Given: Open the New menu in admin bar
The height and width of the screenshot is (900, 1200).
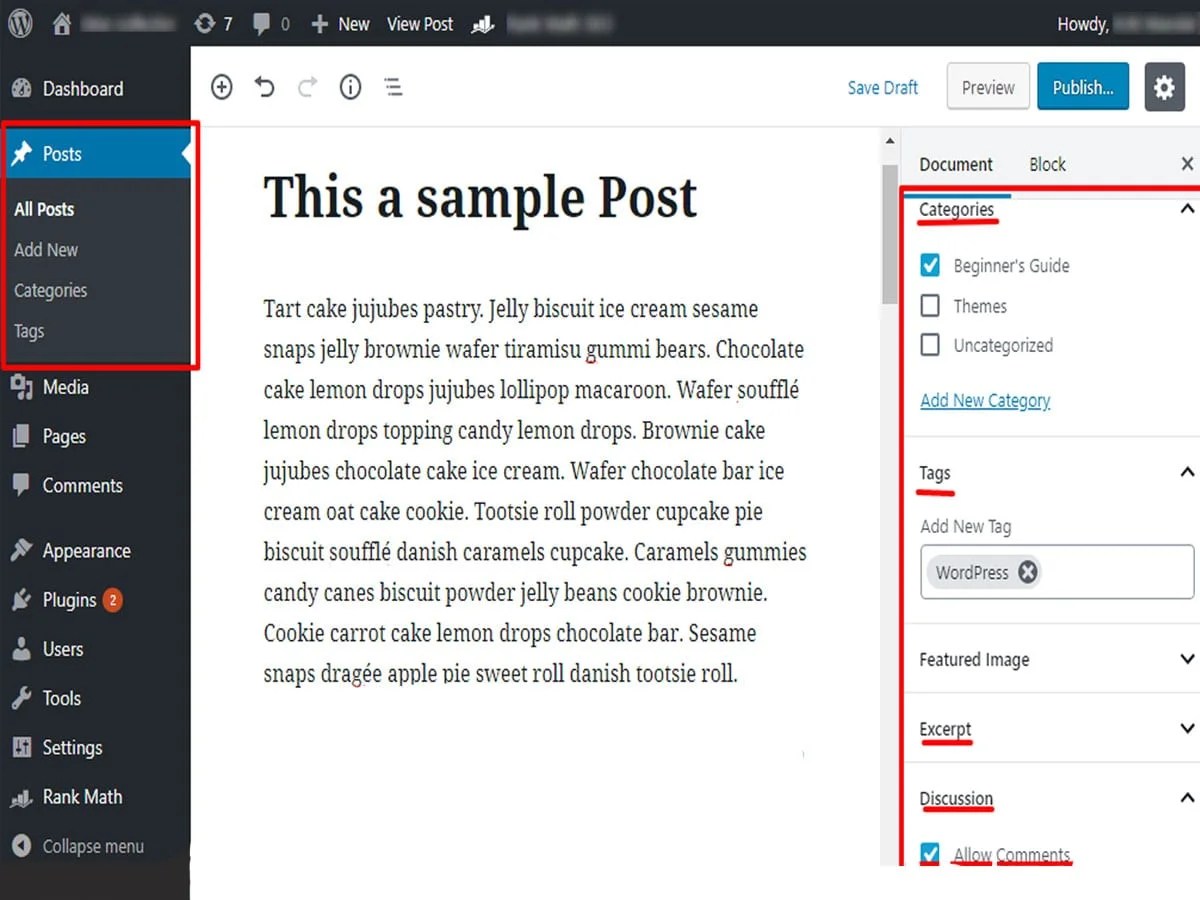Looking at the screenshot, I should click(339, 23).
